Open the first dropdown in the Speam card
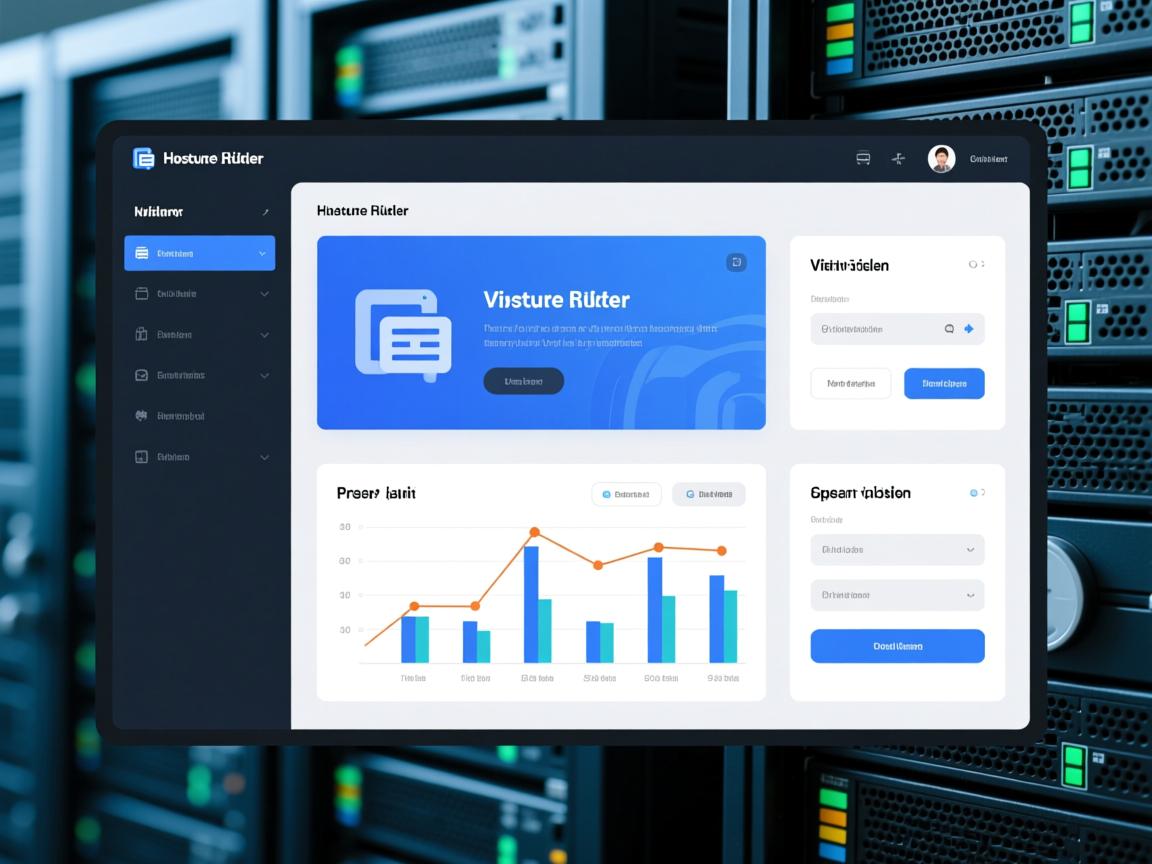The width and height of the screenshot is (1152, 864). (897, 549)
